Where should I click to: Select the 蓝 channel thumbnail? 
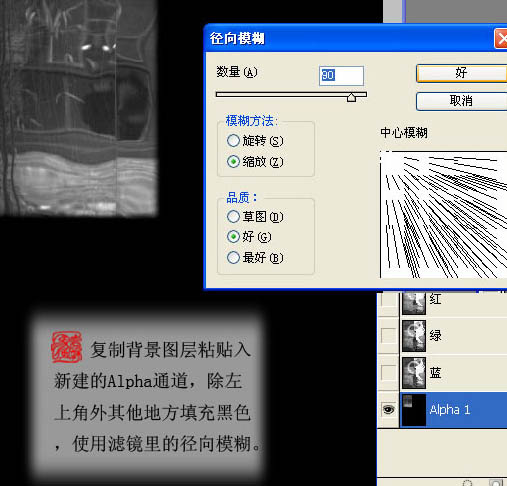click(x=414, y=373)
